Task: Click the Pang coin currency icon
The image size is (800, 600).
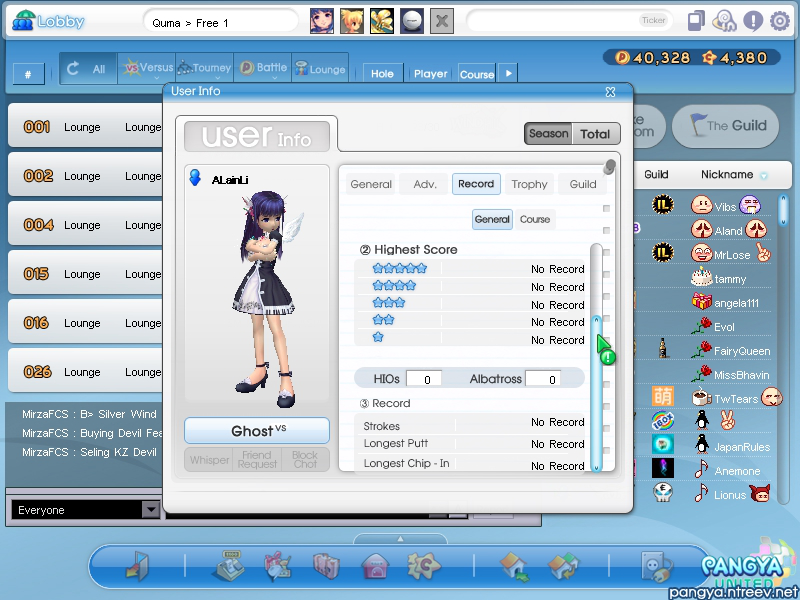Action: click(622, 58)
